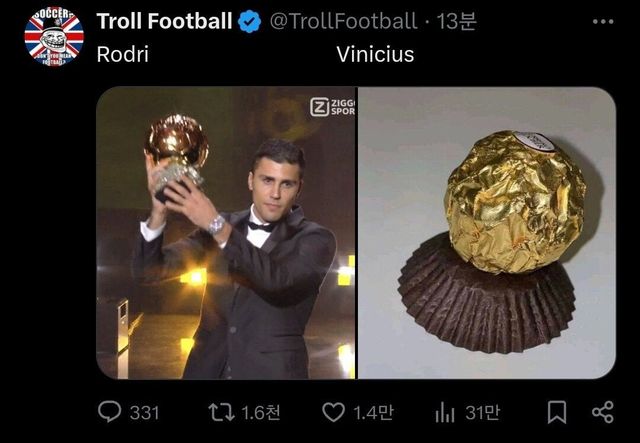The width and height of the screenshot is (640, 443).
Task: Click the 31만 view count
Action: [484, 412]
